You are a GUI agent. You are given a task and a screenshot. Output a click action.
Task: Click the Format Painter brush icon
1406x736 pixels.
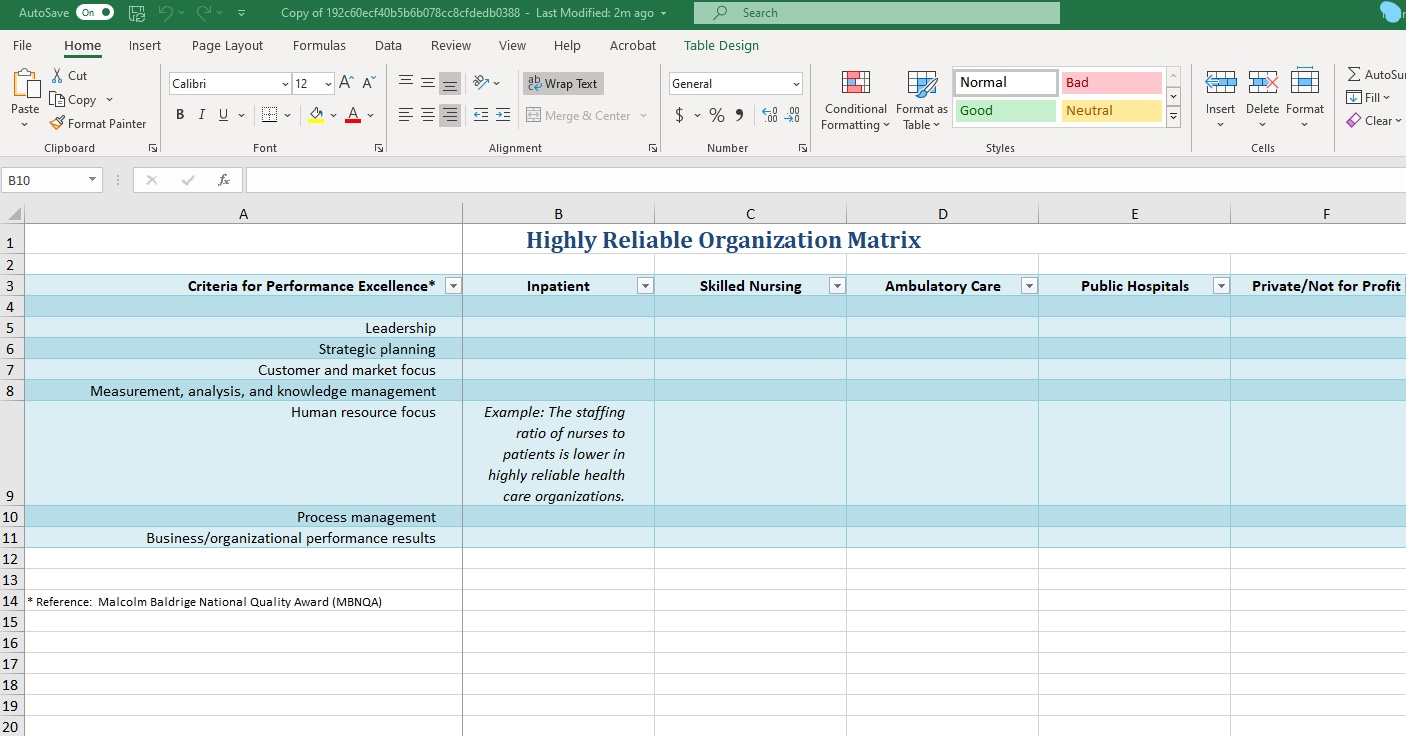[58, 124]
